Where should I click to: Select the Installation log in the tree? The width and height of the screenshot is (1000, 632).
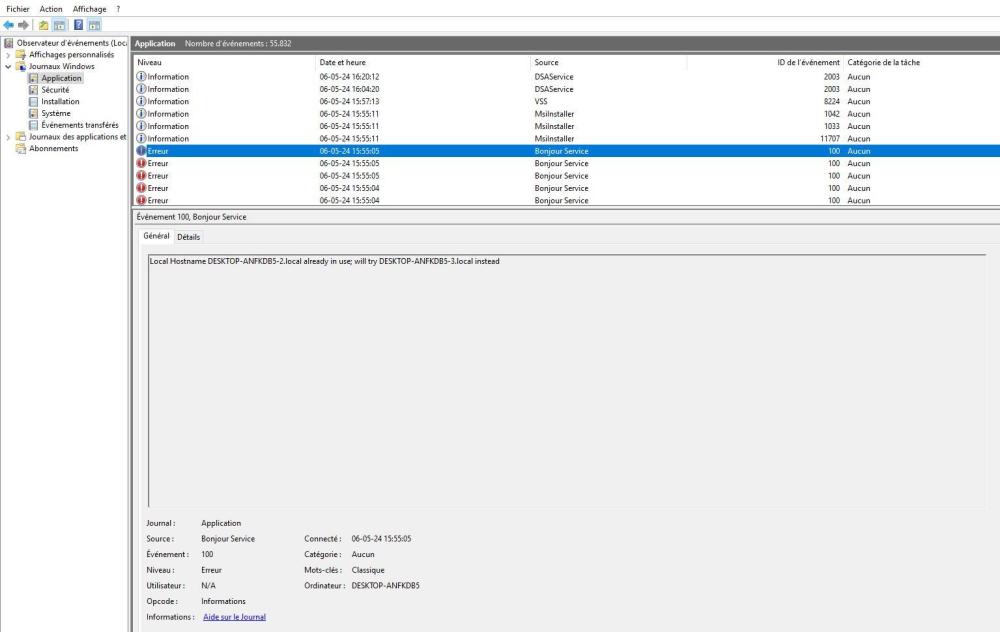[60, 101]
